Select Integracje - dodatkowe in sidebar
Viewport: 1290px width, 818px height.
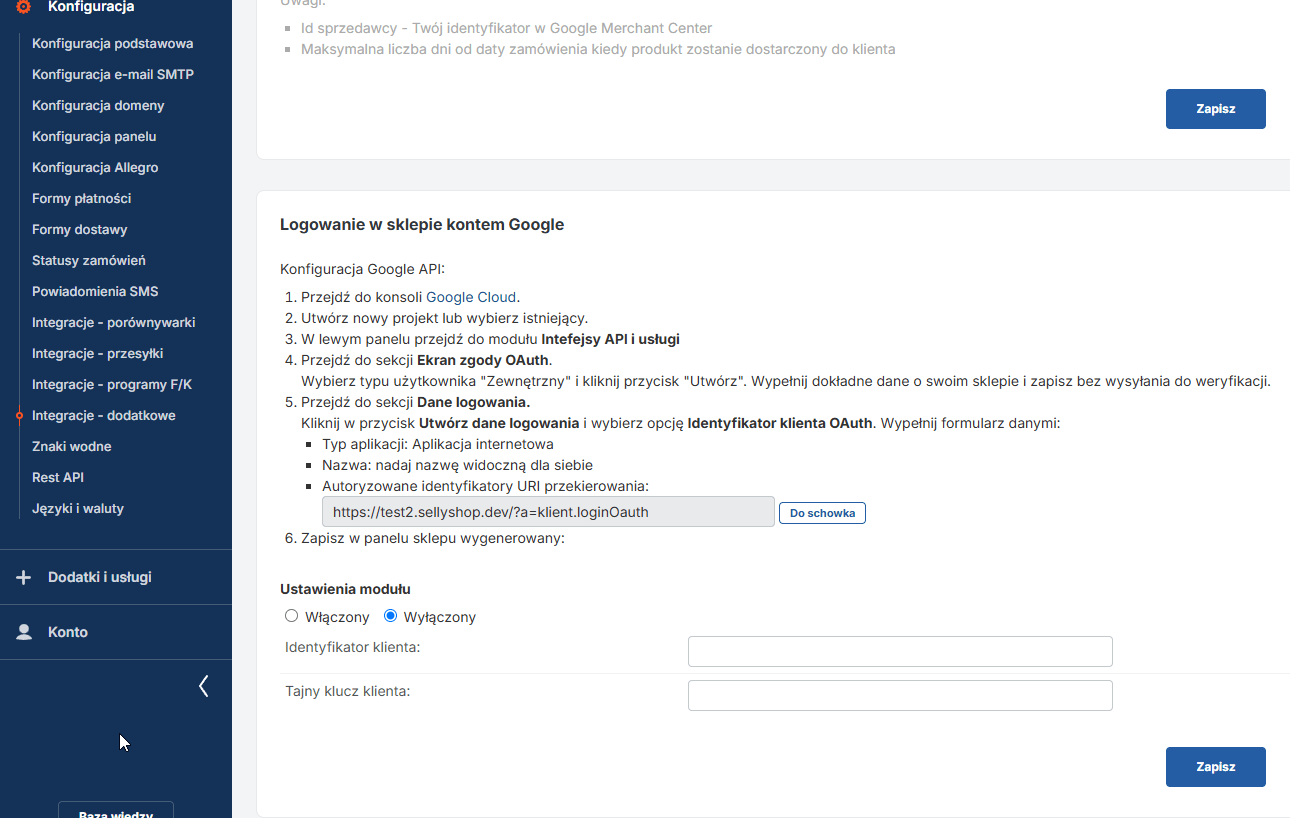[103, 416]
